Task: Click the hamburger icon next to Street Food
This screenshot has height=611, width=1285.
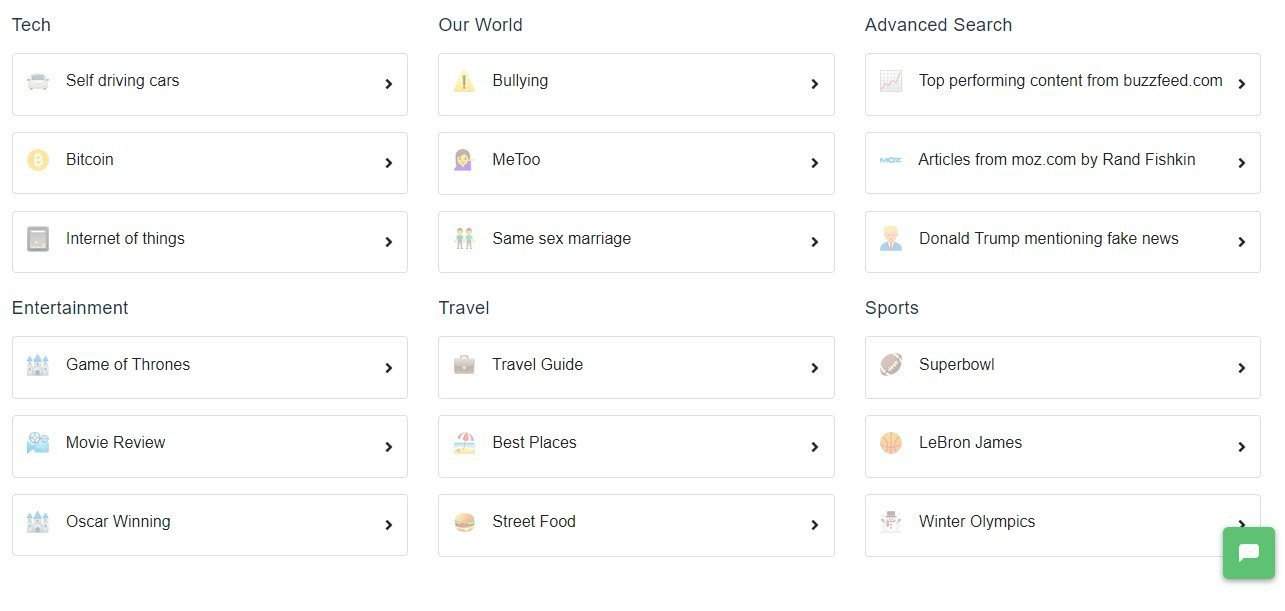Action: [x=463, y=521]
